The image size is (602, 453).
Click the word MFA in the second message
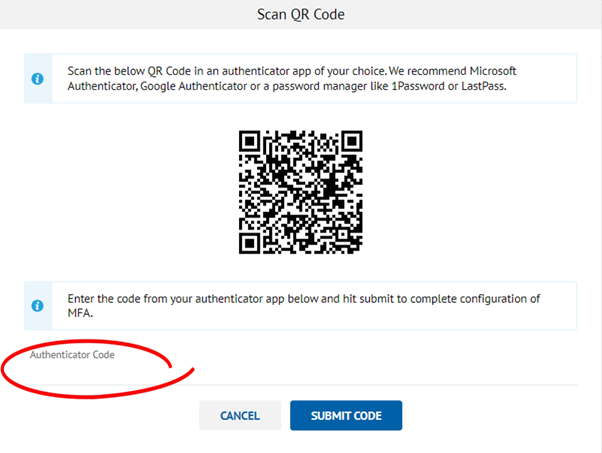[x=79, y=314]
